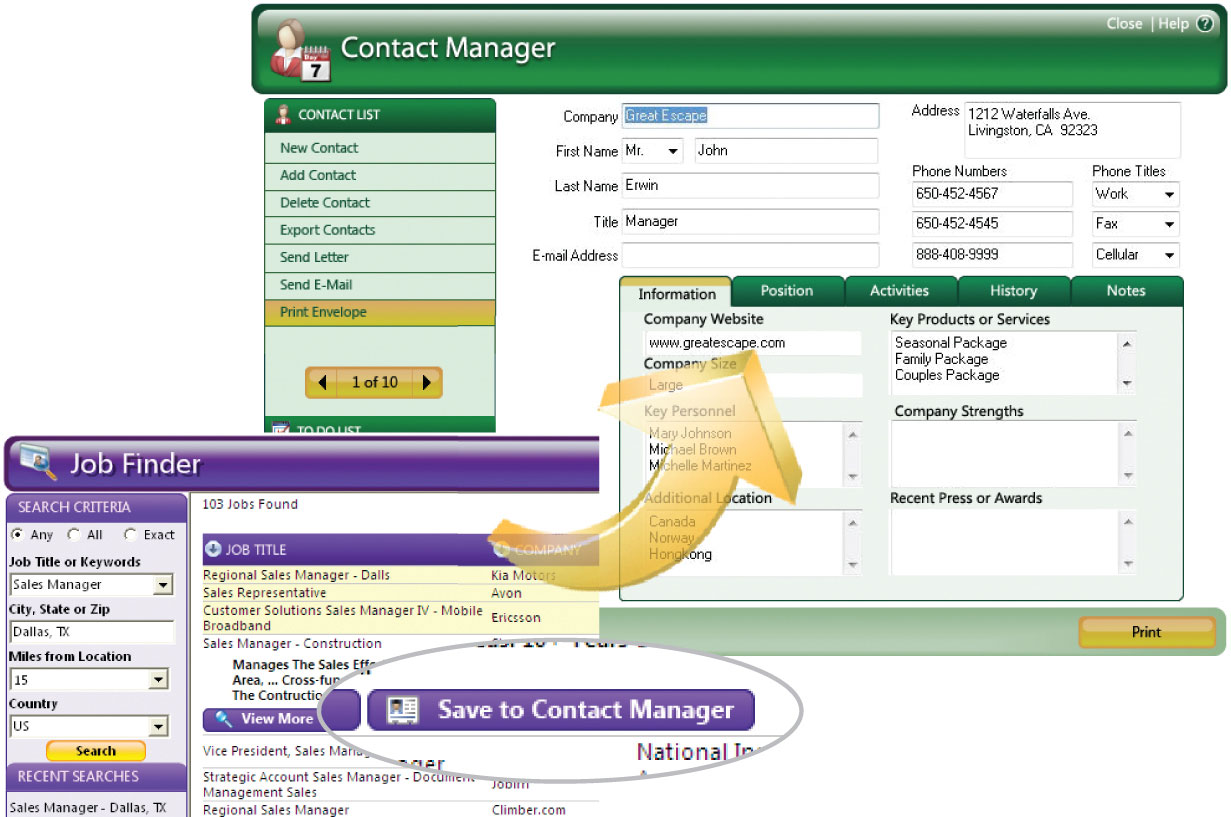Select Customer Solutions Sales Manager IV job
Screen dimensions: 1231x817
click(x=400, y=618)
